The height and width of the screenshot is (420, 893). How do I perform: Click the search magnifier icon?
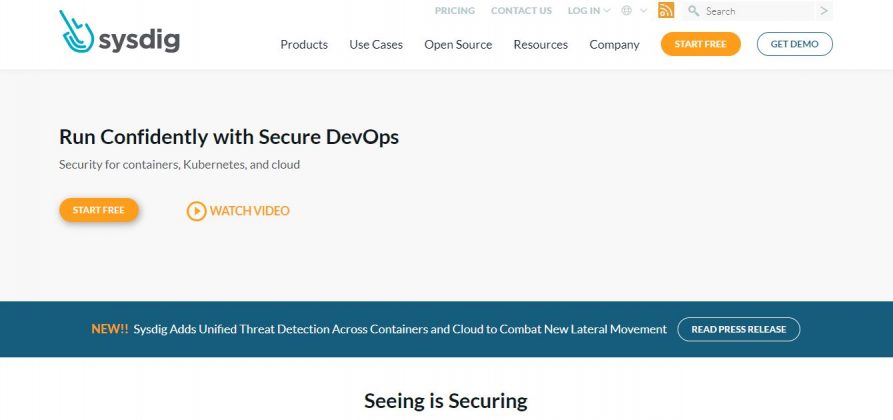tap(693, 10)
